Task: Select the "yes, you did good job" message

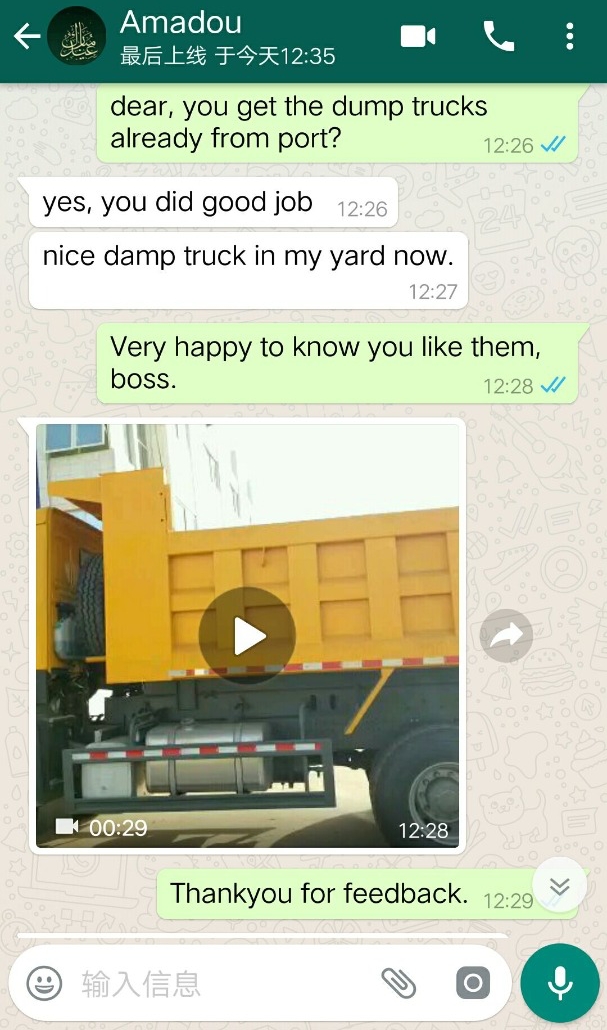Action: pos(214,203)
